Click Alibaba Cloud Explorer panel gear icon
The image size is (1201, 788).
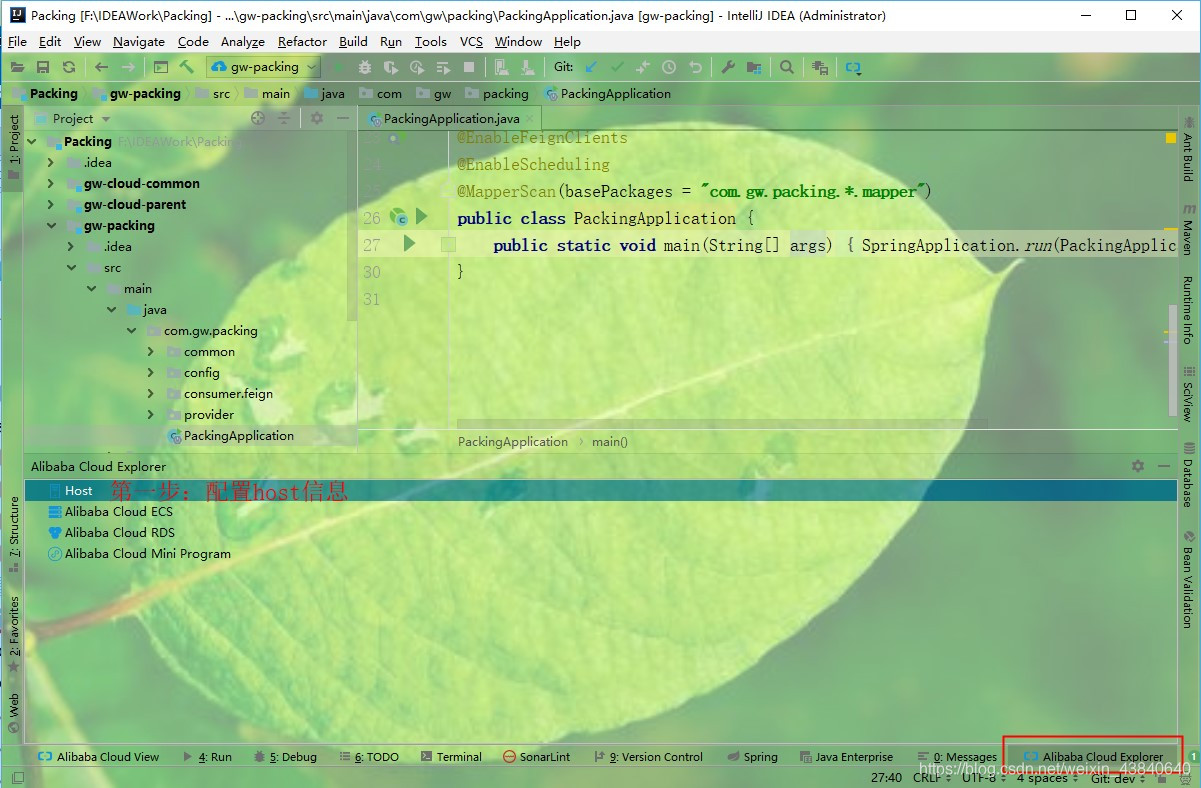1137,466
